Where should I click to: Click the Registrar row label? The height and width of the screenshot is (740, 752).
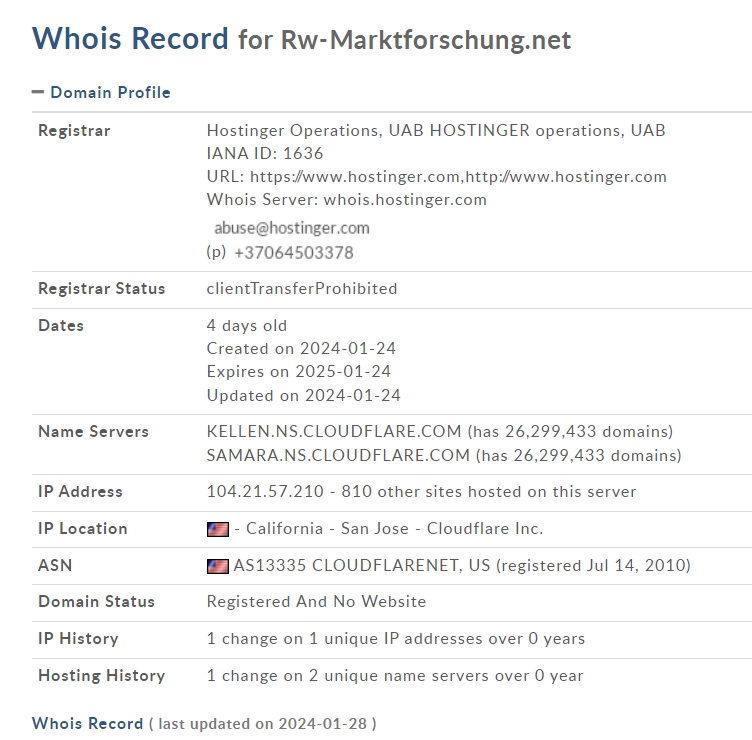[x=74, y=130]
